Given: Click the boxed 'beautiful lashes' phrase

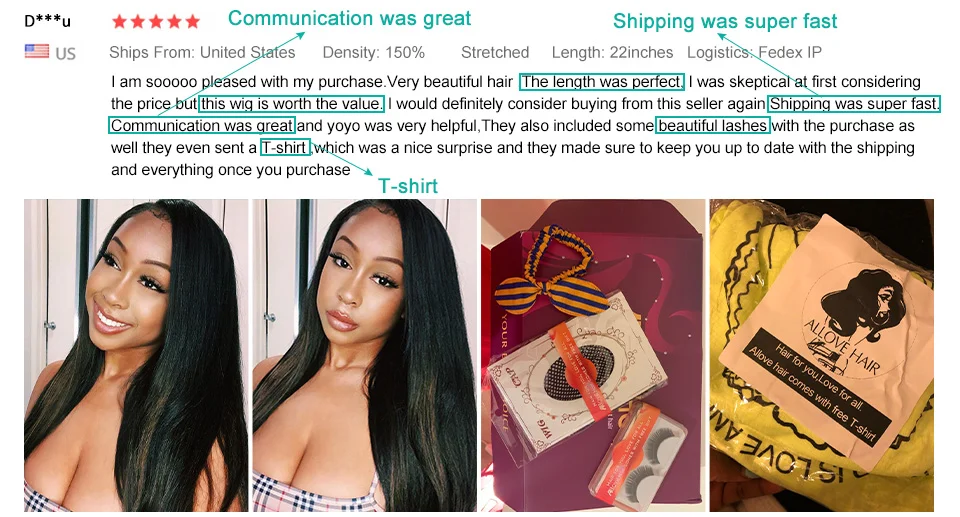Looking at the screenshot, I should [x=713, y=126].
